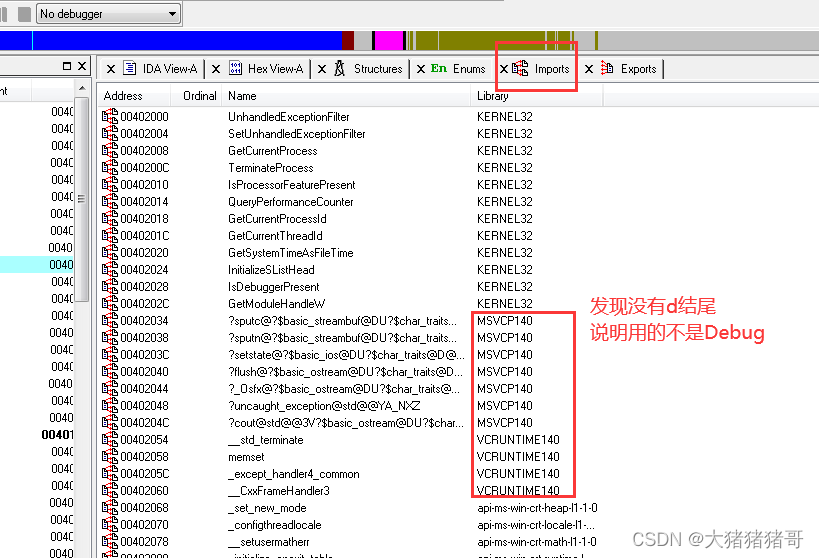Click the Hex View-A tab icon
Viewport: 819px width, 558px height.
tap(236, 68)
